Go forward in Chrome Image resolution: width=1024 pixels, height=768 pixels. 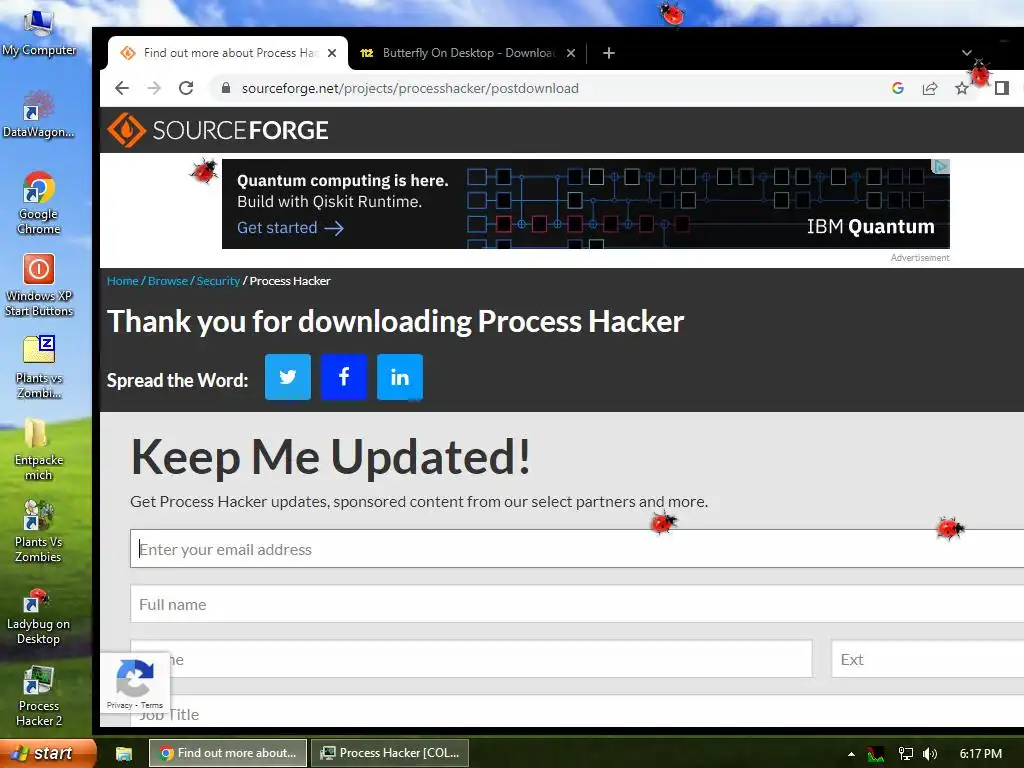pos(154,88)
